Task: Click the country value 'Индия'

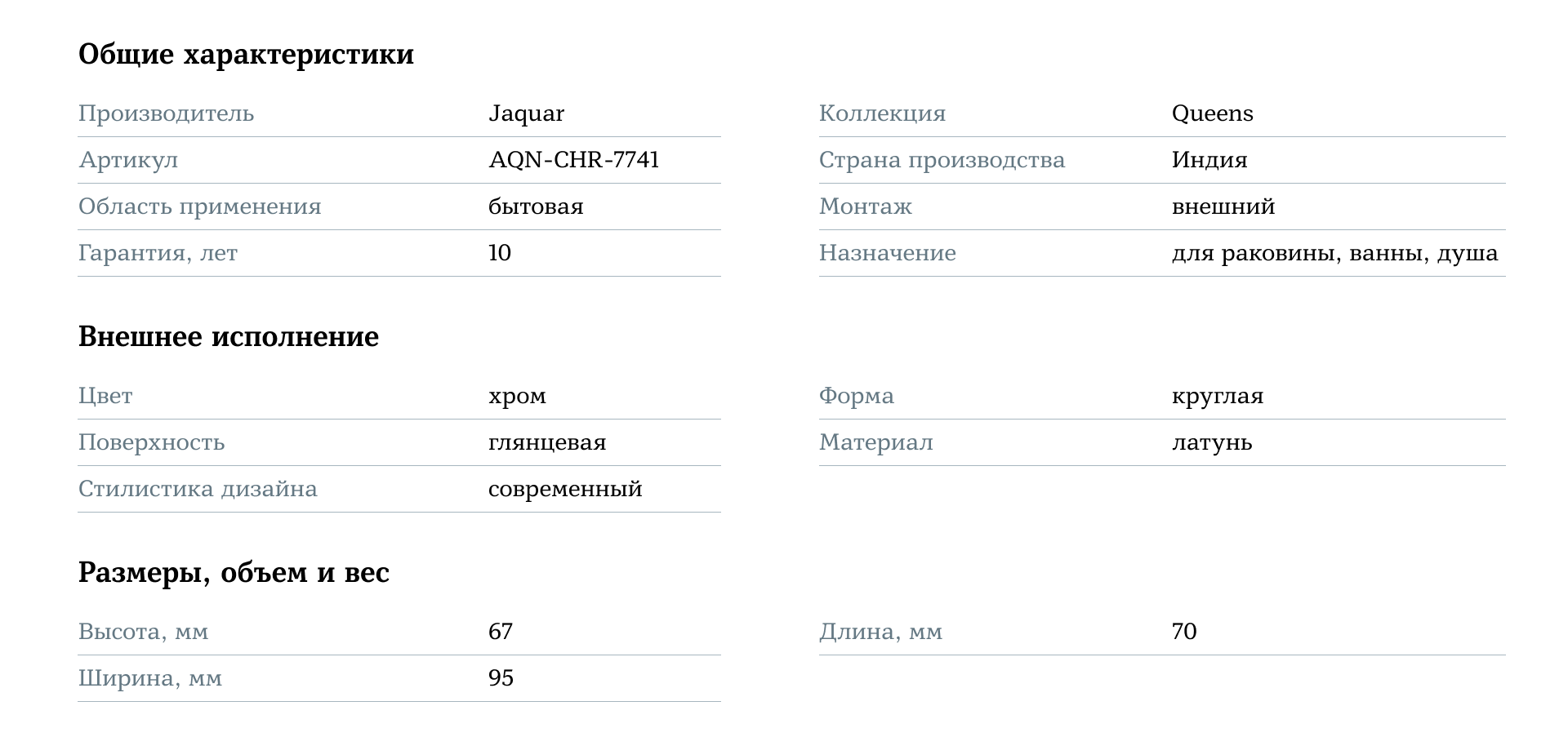Action: click(1209, 160)
